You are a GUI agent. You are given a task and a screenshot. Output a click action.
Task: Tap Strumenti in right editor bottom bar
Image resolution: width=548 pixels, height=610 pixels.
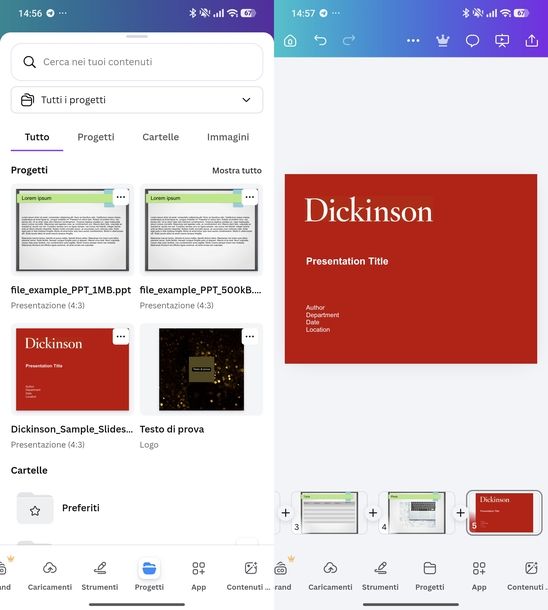(x=380, y=576)
